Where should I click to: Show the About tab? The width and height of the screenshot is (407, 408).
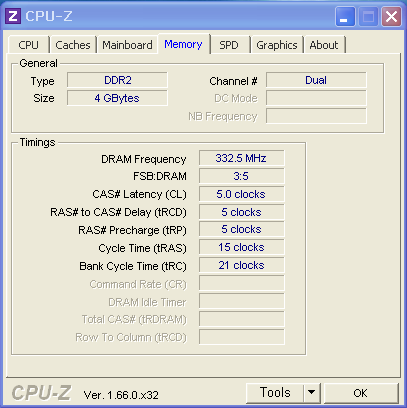click(x=324, y=45)
